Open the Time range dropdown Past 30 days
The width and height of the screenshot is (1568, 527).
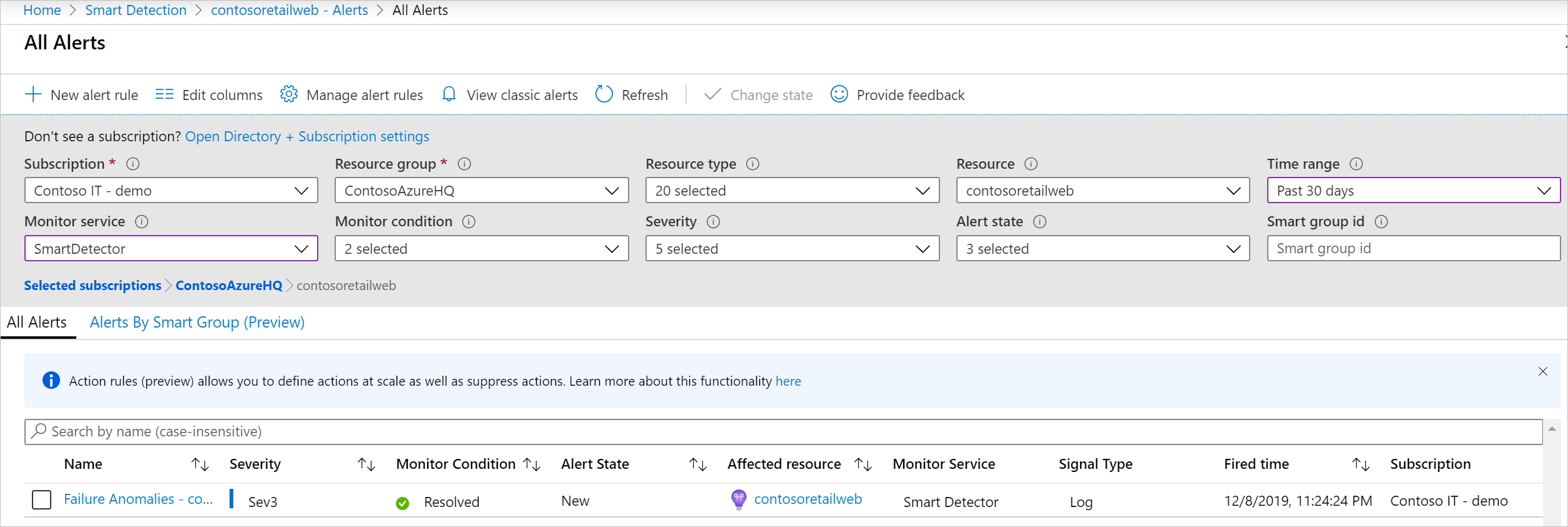(1413, 191)
